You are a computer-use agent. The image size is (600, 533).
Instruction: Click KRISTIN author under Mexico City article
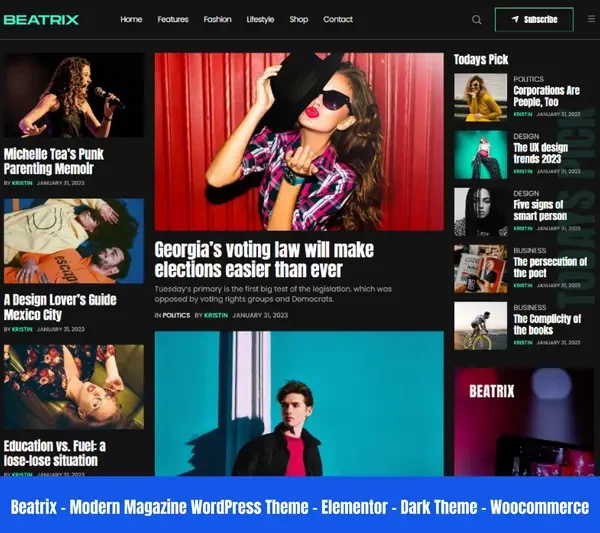(22, 329)
